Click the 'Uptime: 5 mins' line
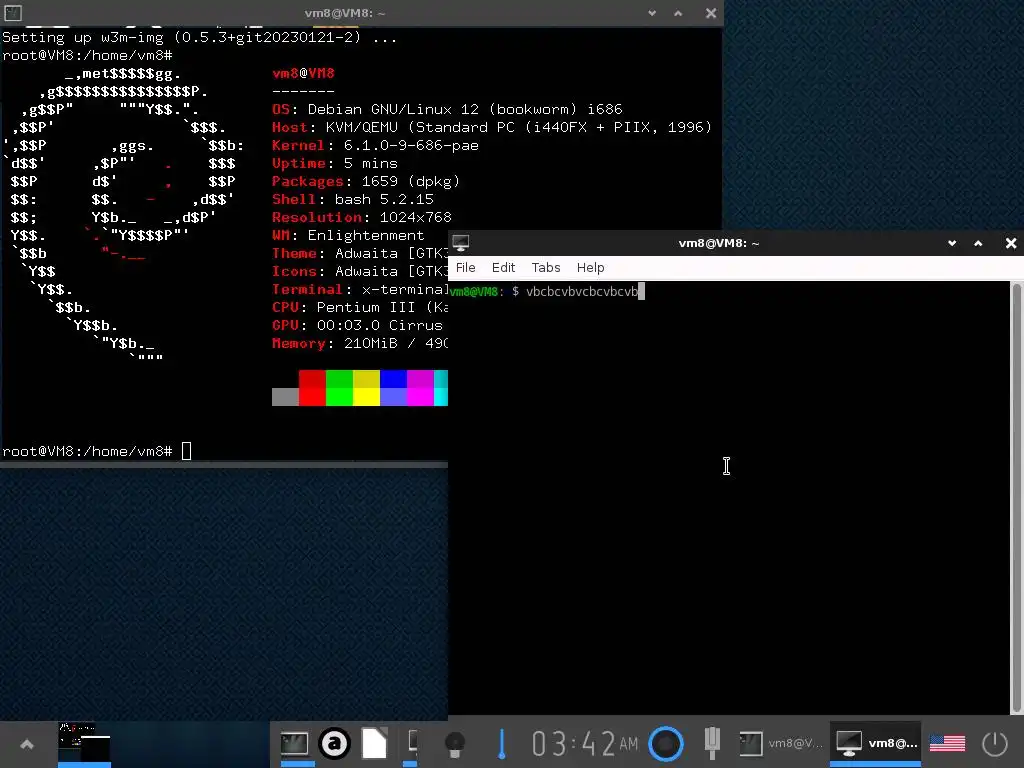The height and width of the screenshot is (768, 1024). tap(334, 163)
